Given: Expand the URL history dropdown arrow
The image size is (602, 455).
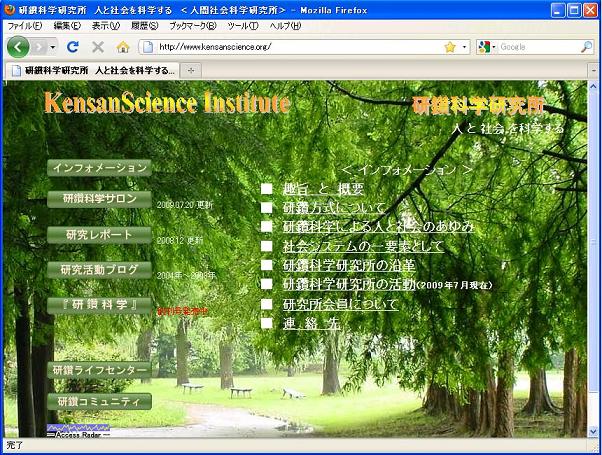Looking at the screenshot, I should click(x=464, y=47).
